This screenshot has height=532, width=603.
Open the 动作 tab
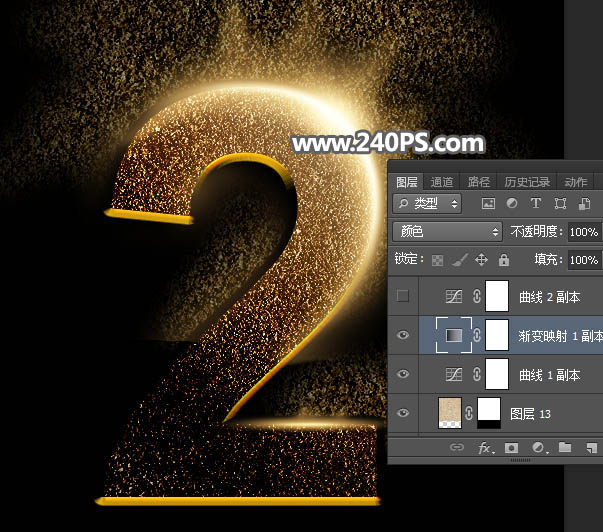576,182
